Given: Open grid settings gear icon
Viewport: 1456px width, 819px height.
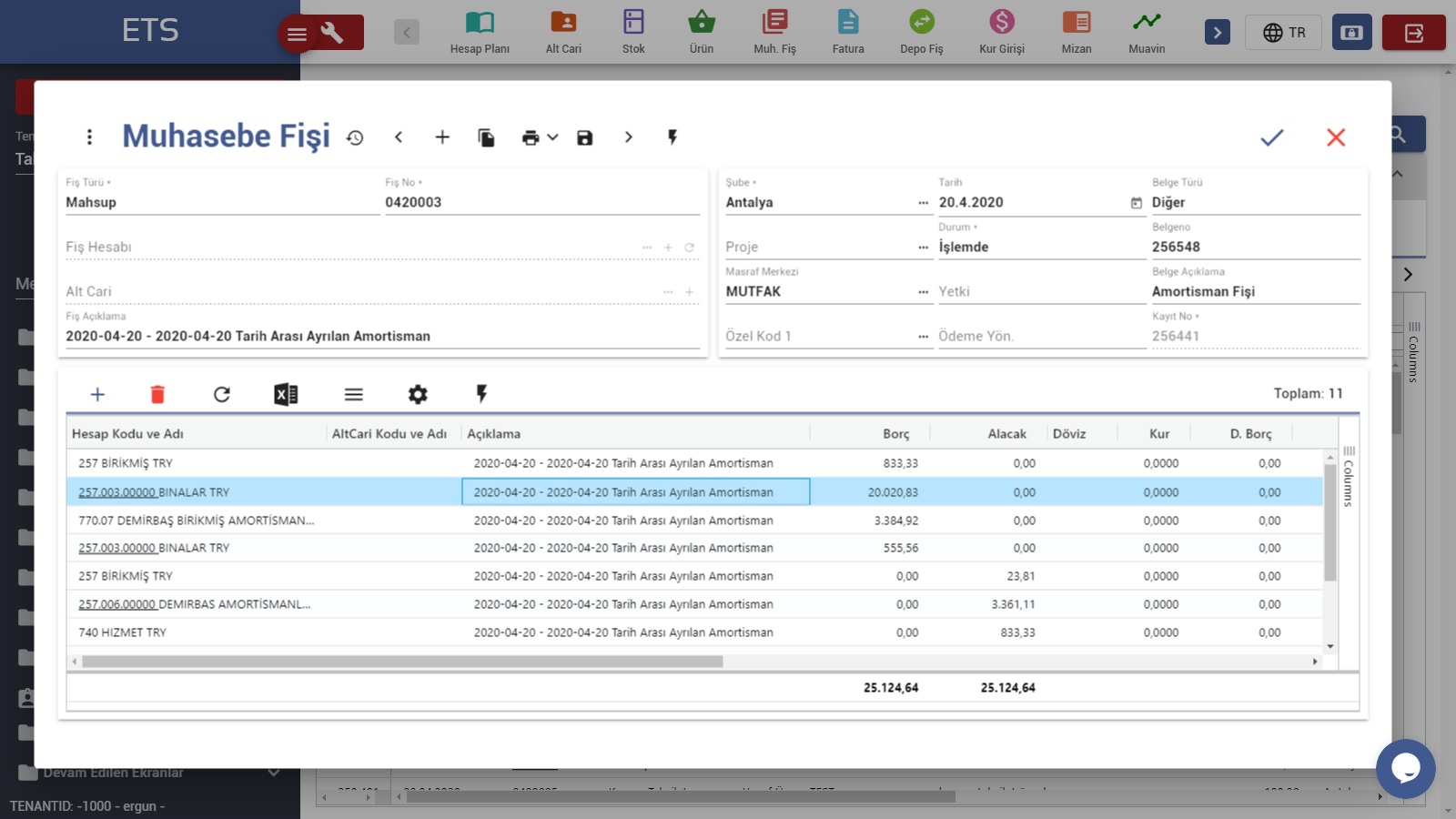Looking at the screenshot, I should coord(418,394).
